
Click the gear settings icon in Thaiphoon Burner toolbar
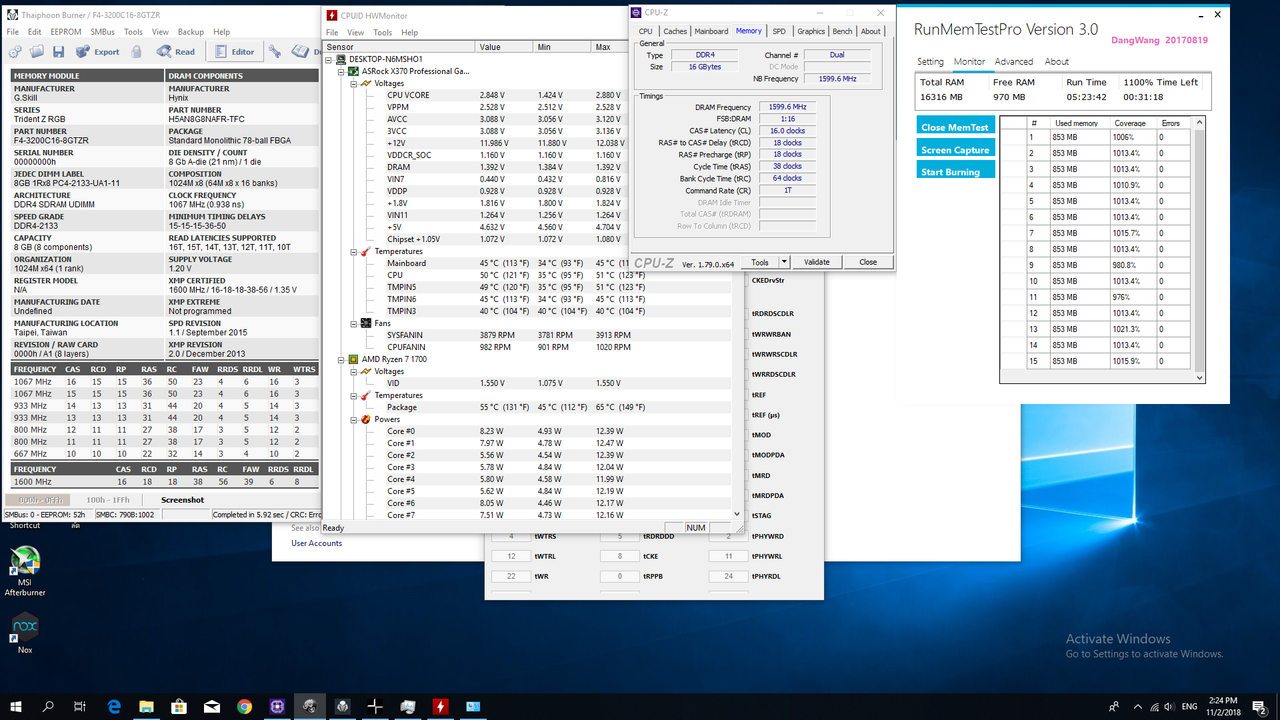pos(15,51)
